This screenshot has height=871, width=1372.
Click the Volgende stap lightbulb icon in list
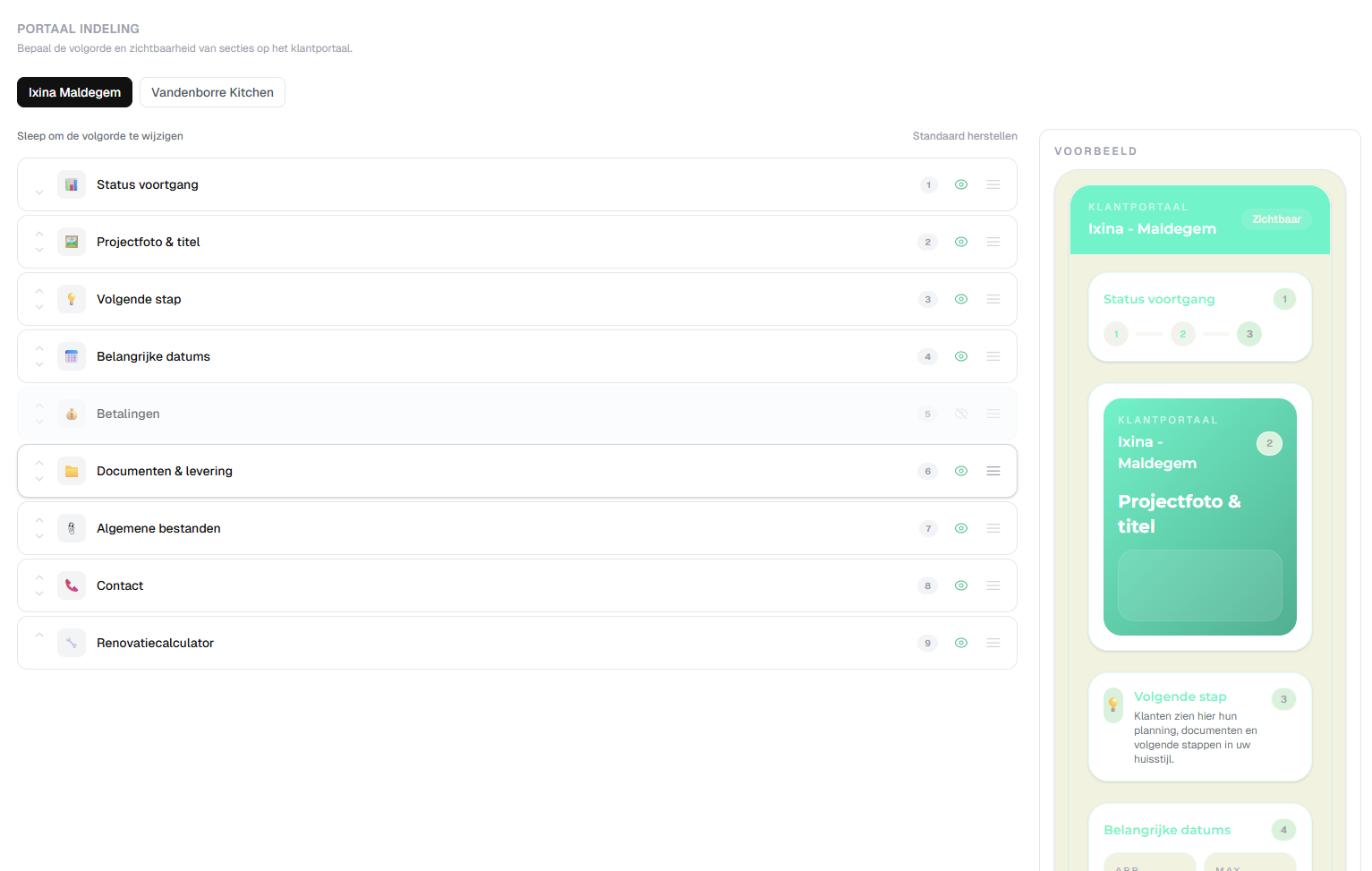point(72,299)
